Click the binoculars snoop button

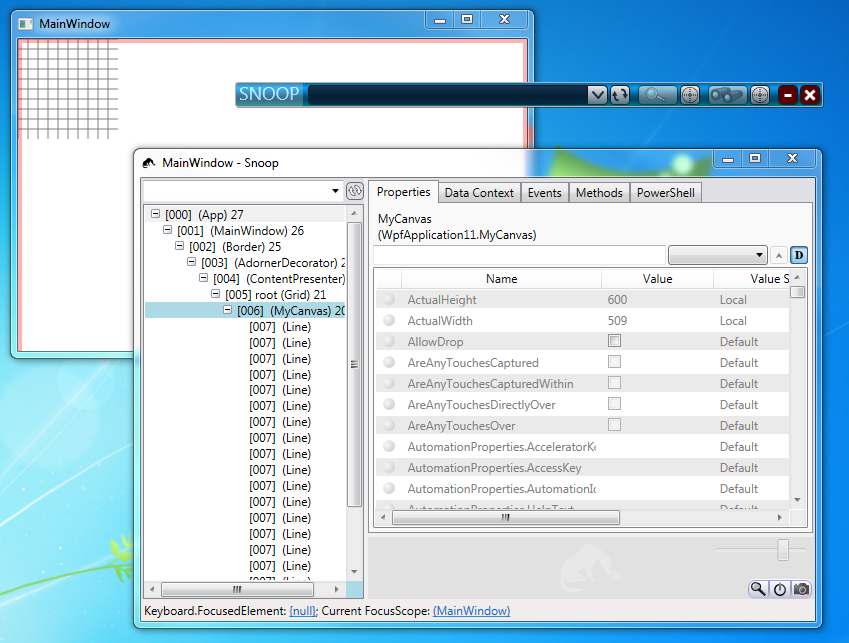pyautogui.click(x=727, y=95)
